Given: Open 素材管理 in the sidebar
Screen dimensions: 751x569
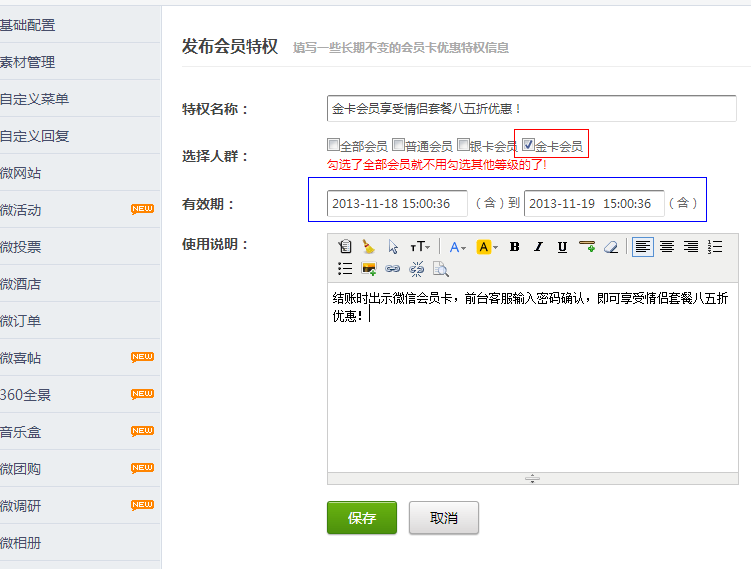Looking at the screenshot, I should pyautogui.click(x=28, y=62).
